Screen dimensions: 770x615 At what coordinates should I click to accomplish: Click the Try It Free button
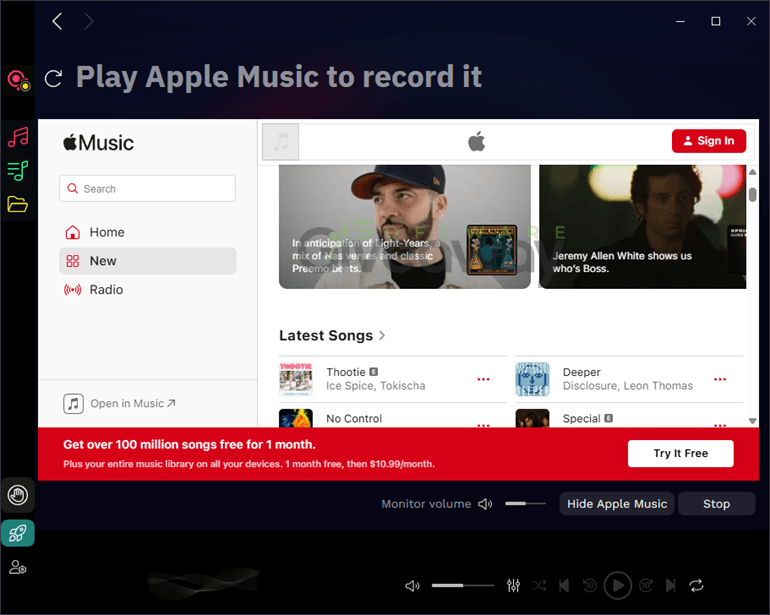point(681,453)
